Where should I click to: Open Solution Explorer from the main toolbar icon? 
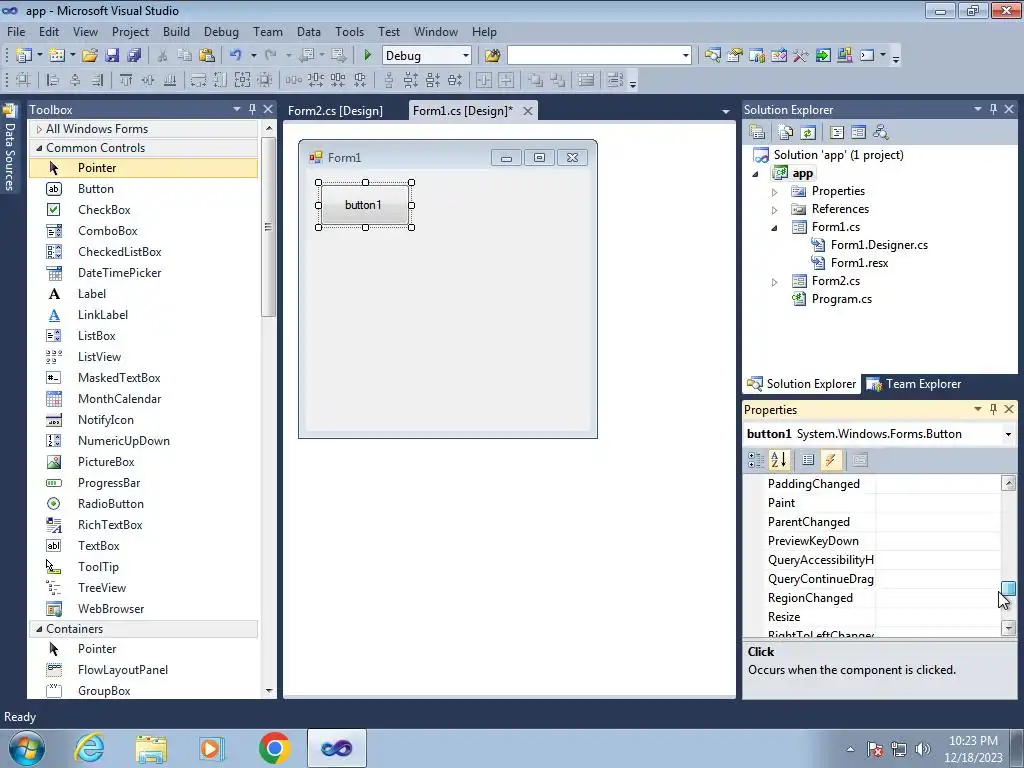pos(712,56)
